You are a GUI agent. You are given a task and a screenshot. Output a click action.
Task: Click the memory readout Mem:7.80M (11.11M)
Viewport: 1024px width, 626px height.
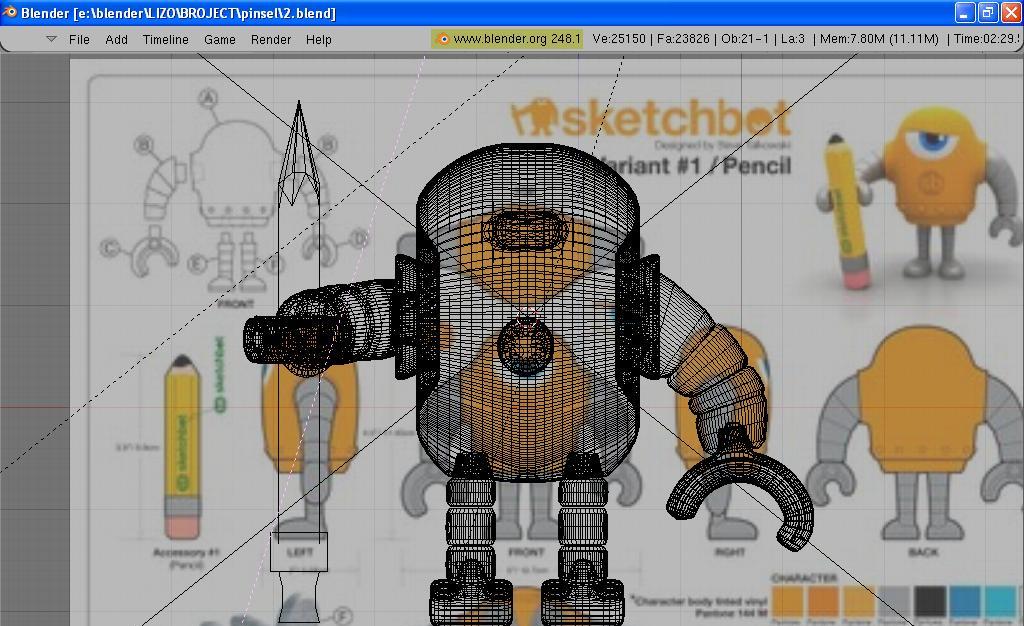879,39
